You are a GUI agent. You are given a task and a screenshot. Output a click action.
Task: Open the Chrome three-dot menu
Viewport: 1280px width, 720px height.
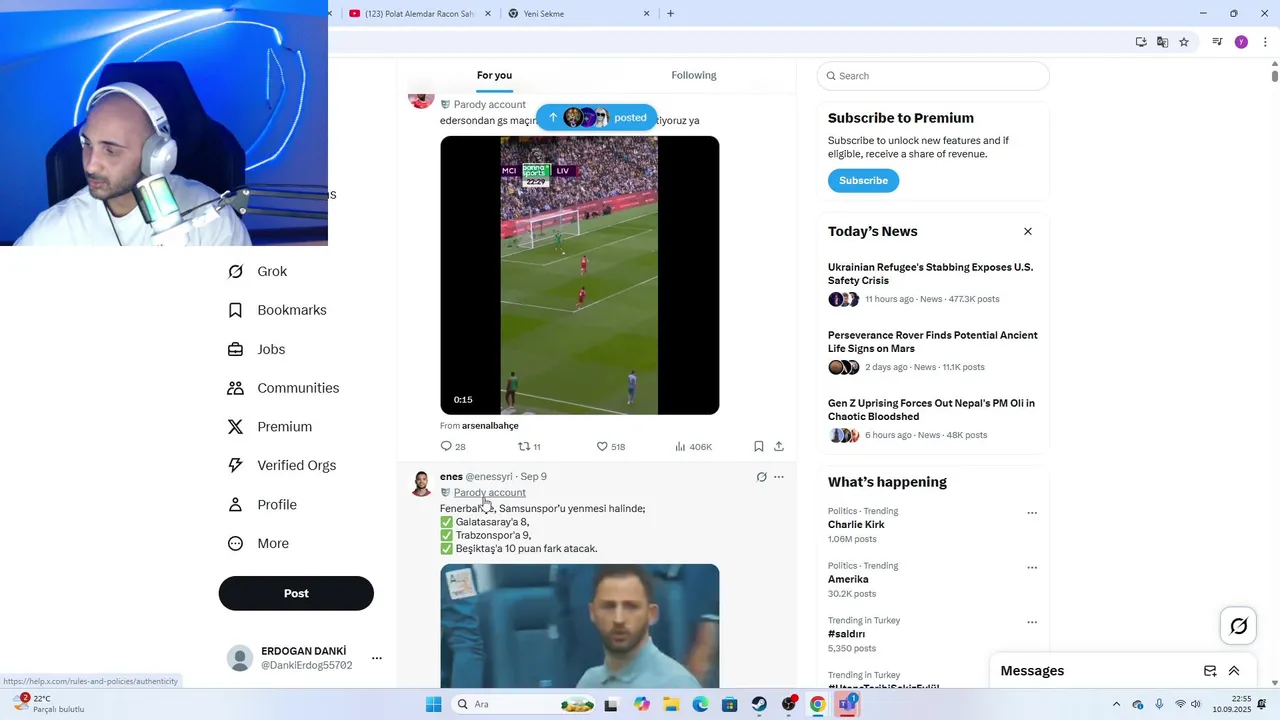(x=1265, y=42)
